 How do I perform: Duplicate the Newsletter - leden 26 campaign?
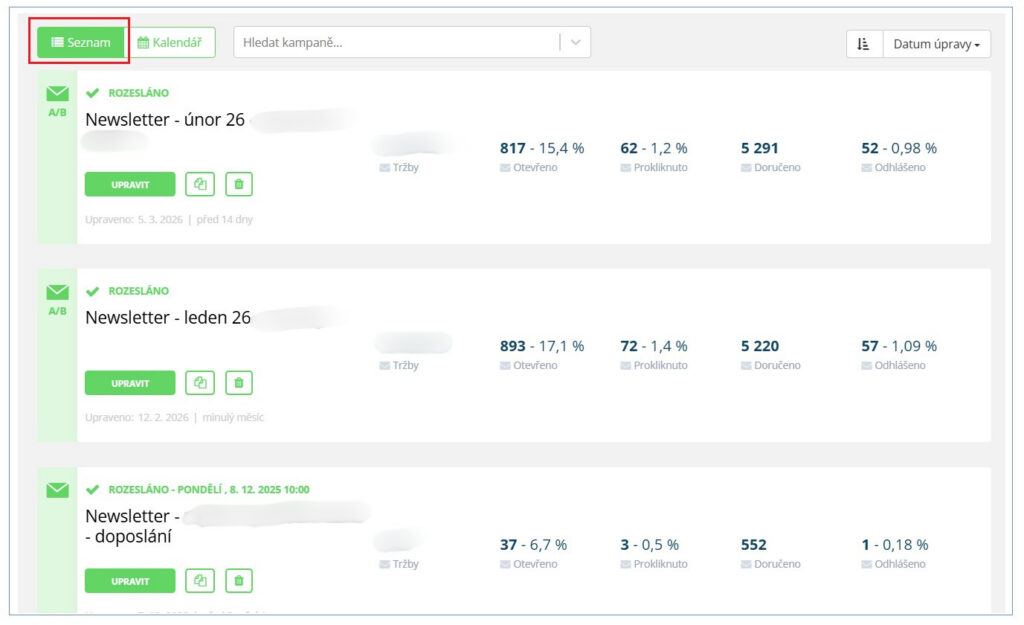[x=200, y=382]
